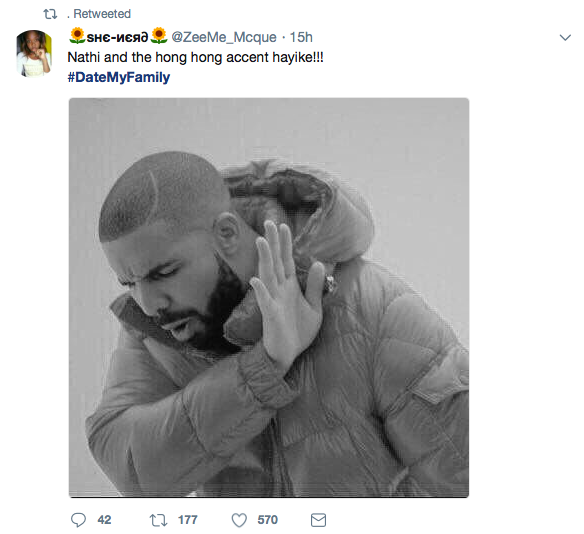Click the tweet text about Nathi's accent
Screen dimensions: 584x534
tap(196, 57)
